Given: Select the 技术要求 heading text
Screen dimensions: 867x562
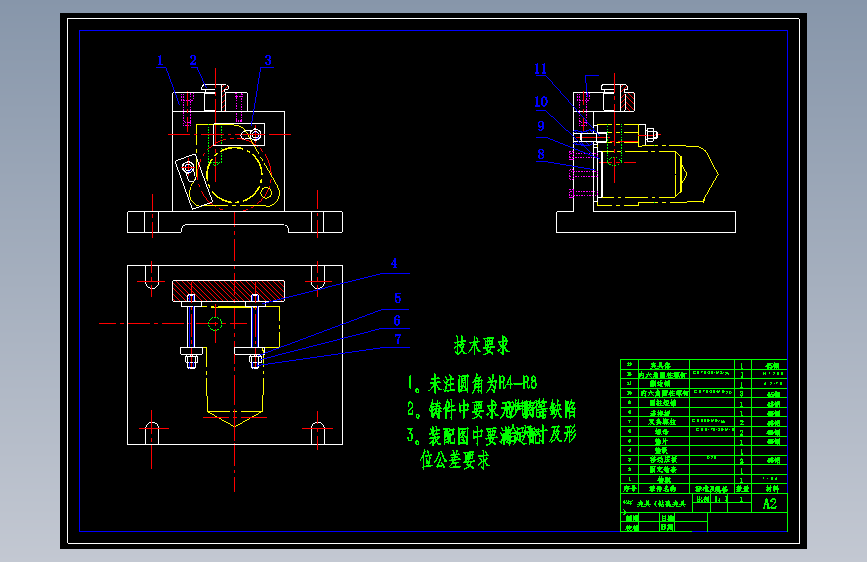Looking at the screenshot, I should point(482,346).
